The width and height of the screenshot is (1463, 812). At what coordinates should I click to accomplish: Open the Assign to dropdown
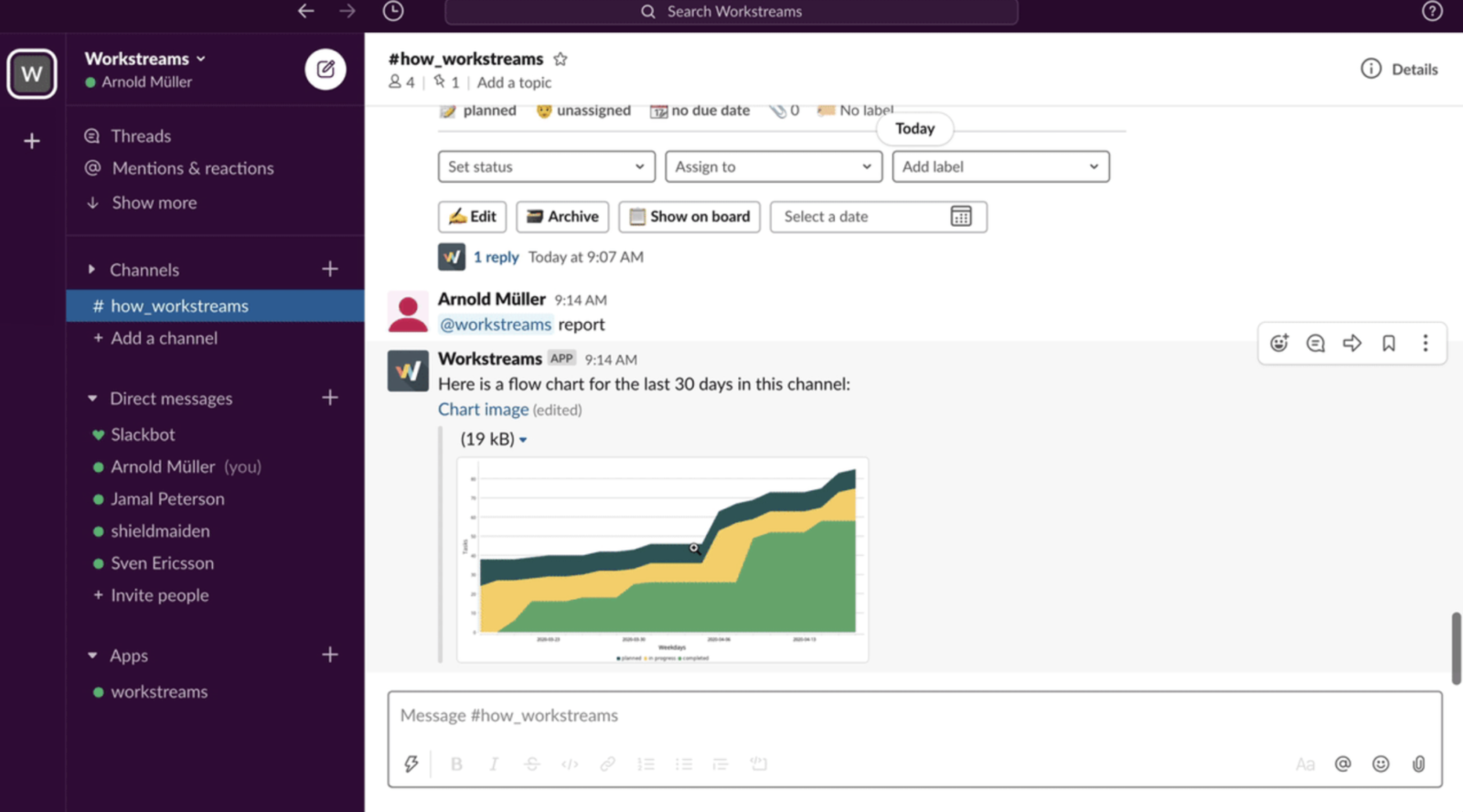click(773, 166)
